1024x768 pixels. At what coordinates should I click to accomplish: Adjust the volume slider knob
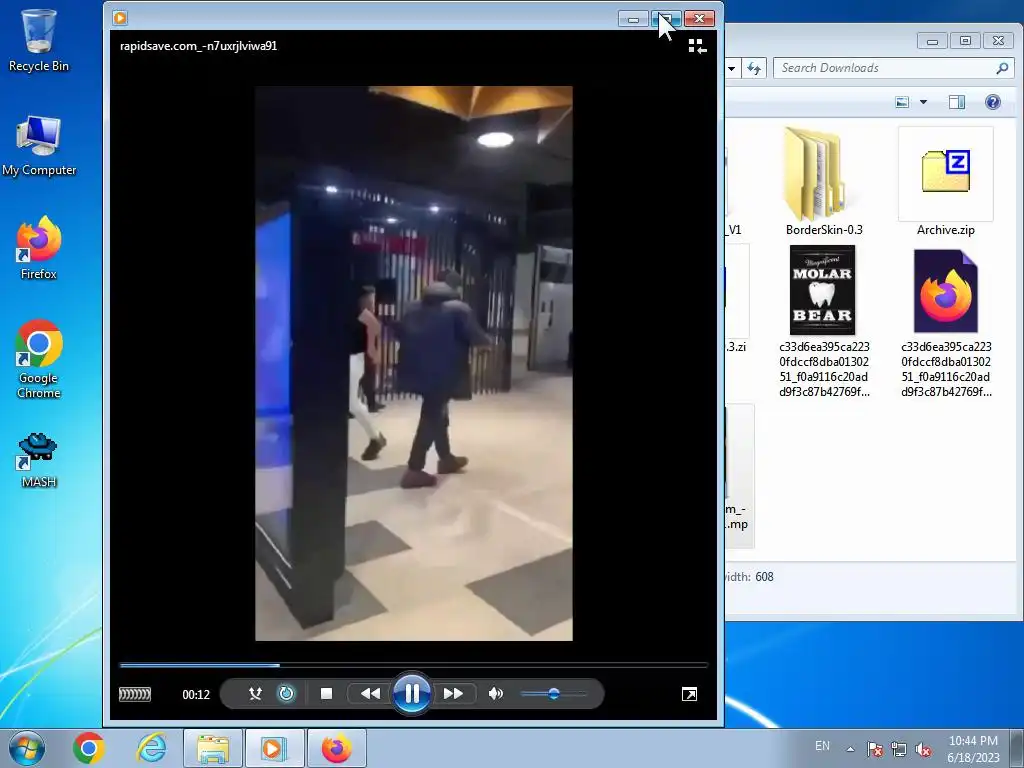point(553,694)
